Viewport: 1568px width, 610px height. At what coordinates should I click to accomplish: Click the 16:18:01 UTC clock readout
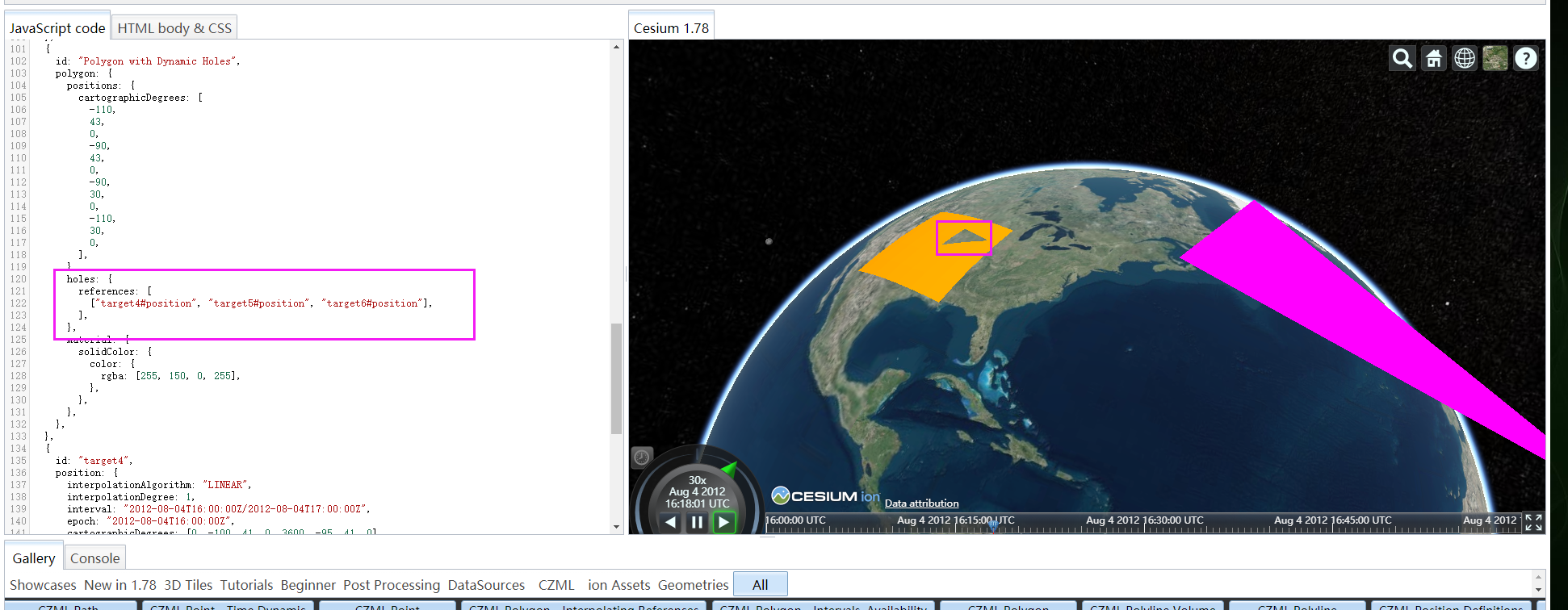click(697, 503)
